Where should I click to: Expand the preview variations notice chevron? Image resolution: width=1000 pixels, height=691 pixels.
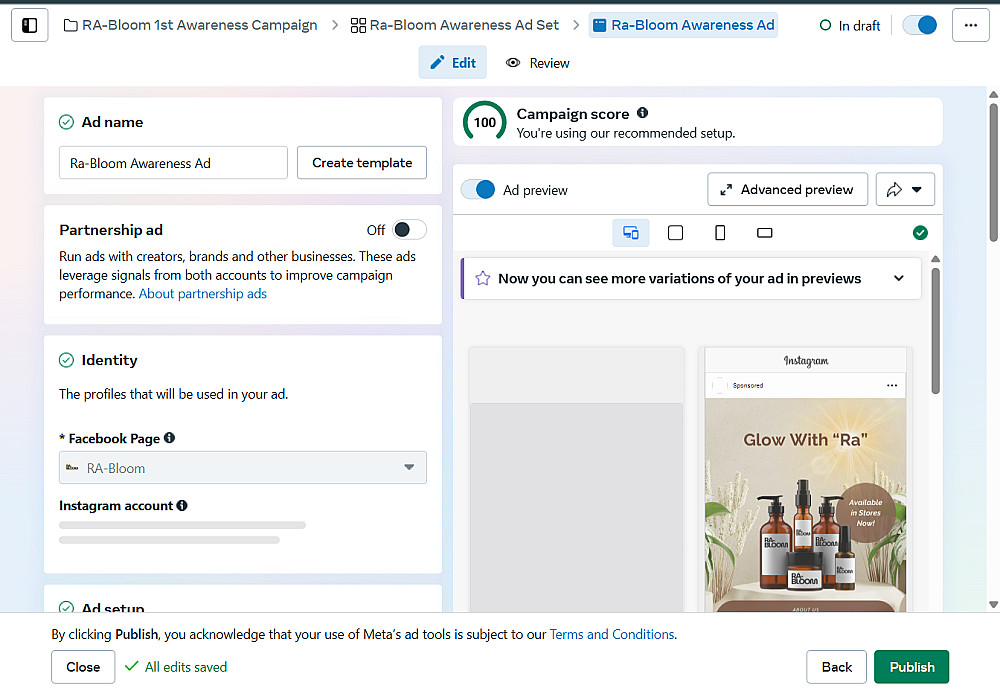coord(899,278)
